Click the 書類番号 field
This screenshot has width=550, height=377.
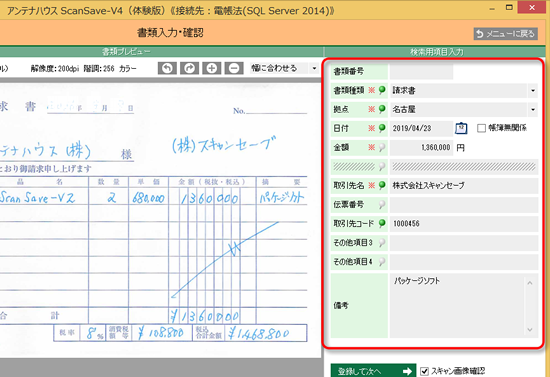421,72
